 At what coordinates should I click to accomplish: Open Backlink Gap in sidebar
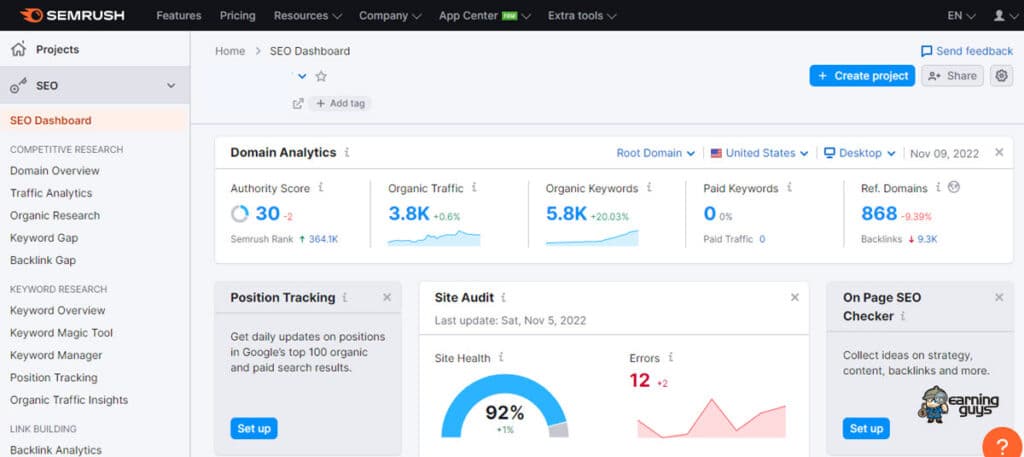pos(43,260)
